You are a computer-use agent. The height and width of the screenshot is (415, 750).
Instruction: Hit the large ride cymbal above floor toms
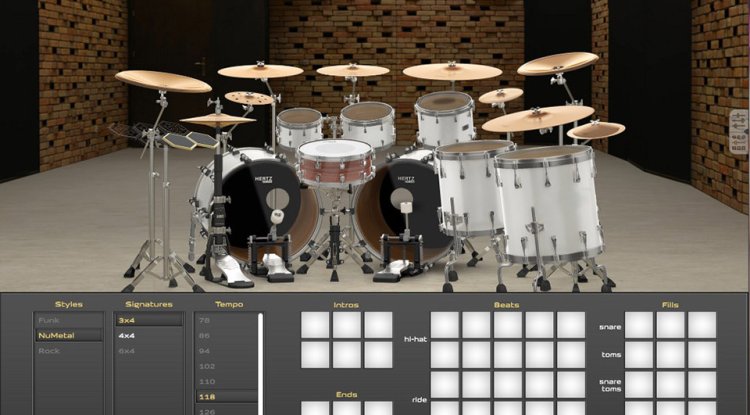[538, 119]
